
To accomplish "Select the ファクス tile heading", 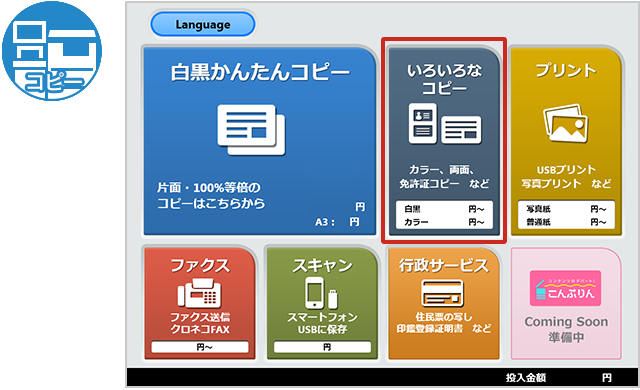I will pyautogui.click(x=200, y=266).
